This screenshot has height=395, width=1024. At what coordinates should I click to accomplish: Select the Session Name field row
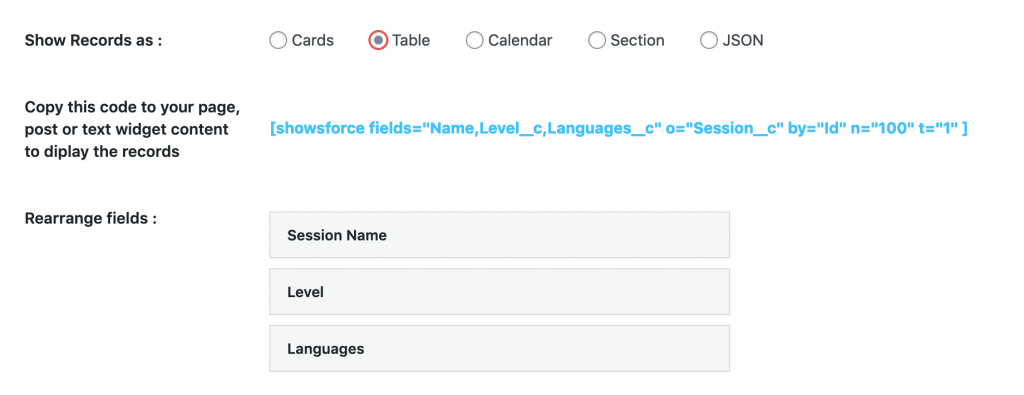500,235
